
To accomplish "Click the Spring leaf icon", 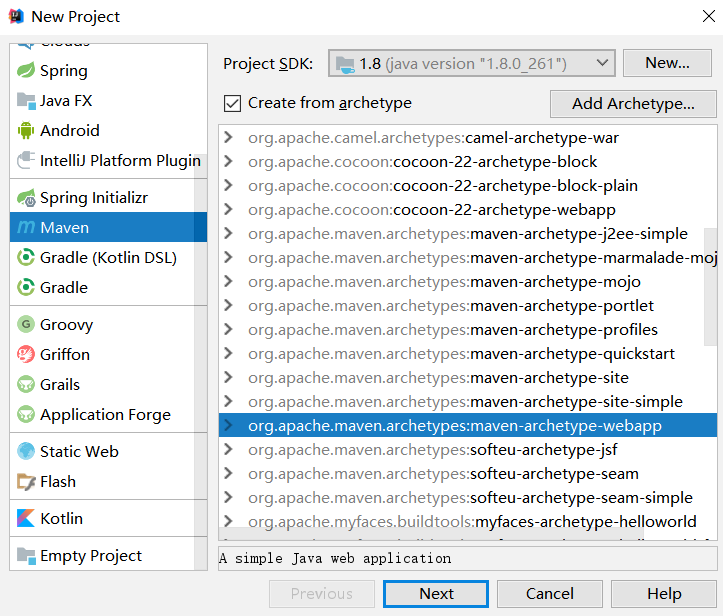I will click(26, 71).
